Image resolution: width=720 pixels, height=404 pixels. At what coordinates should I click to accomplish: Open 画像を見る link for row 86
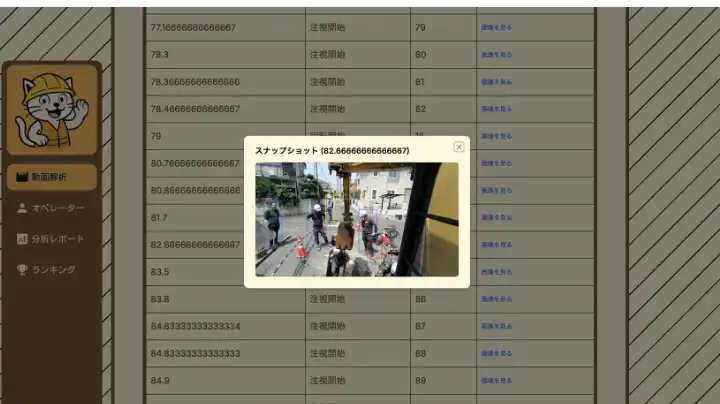coord(496,299)
